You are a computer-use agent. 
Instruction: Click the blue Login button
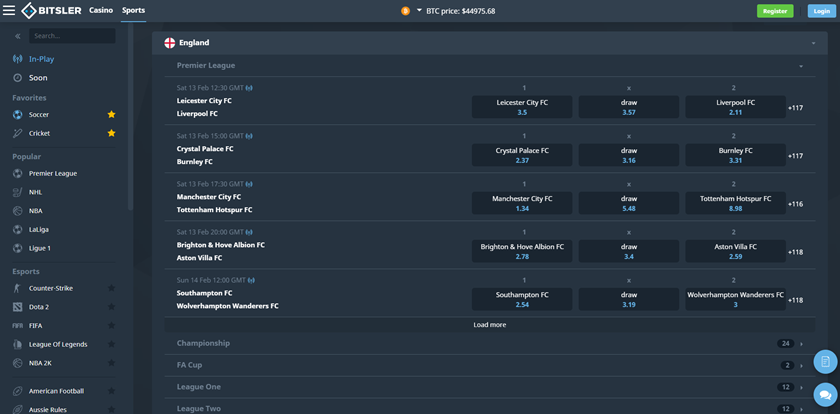[x=821, y=11]
